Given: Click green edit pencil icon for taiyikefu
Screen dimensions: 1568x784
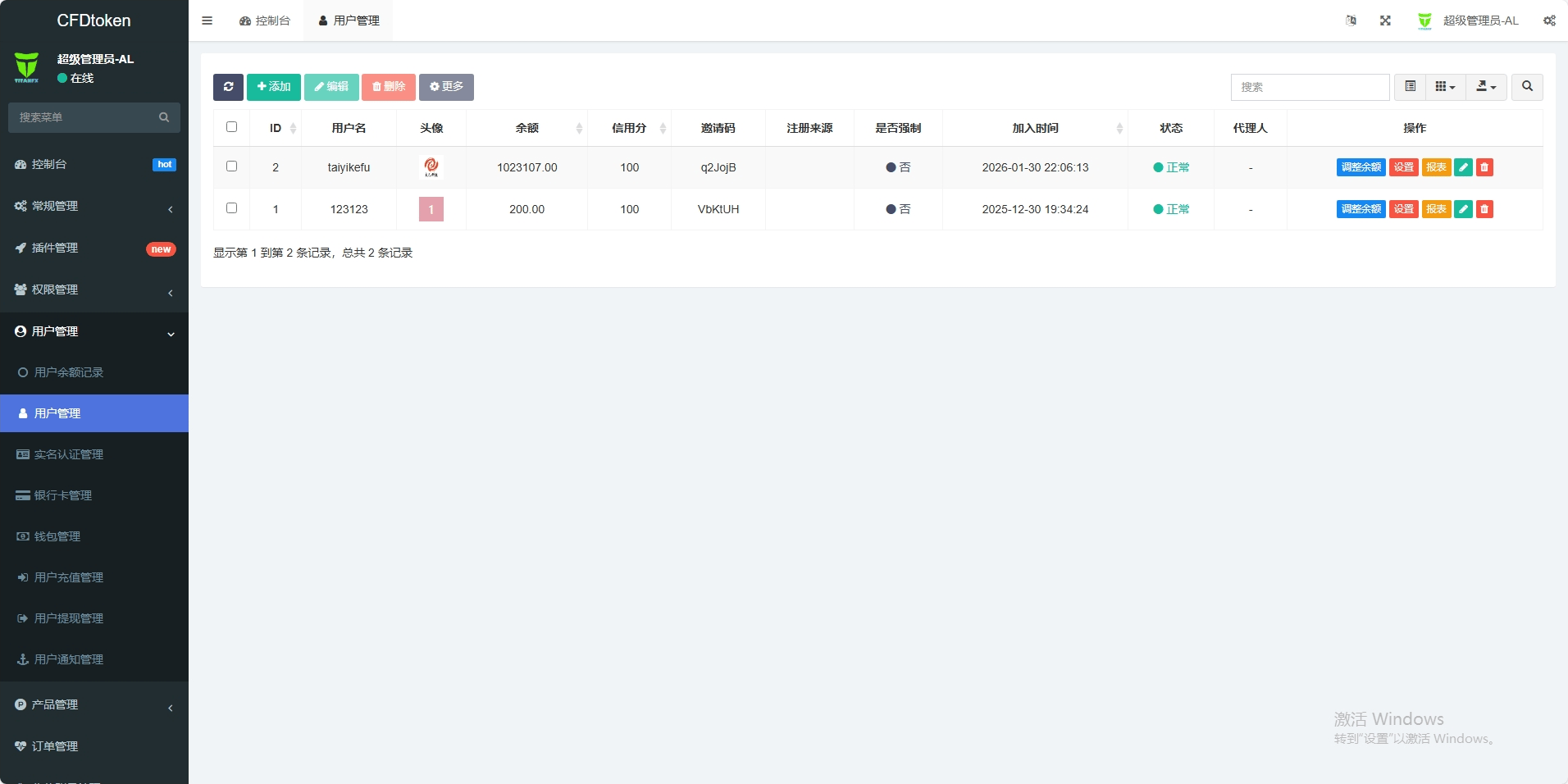Looking at the screenshot, I should pyautogui.click(x=1463, y=167).
